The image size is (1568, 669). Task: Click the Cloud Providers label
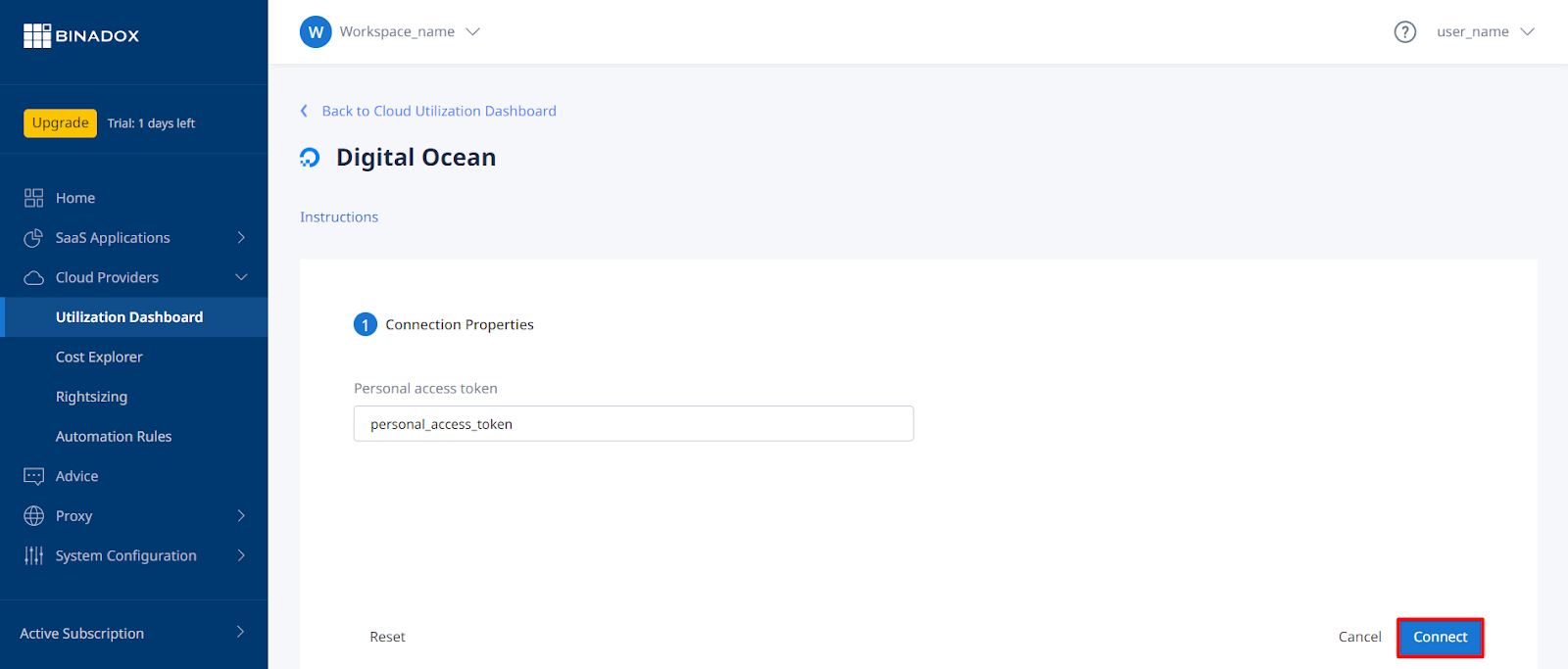click(x=107, y=277)
